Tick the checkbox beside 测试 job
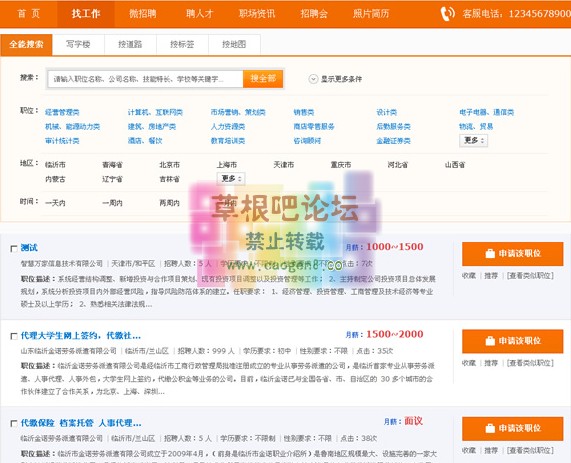Screen dimensions: 571x463 [x=14, y=248]
